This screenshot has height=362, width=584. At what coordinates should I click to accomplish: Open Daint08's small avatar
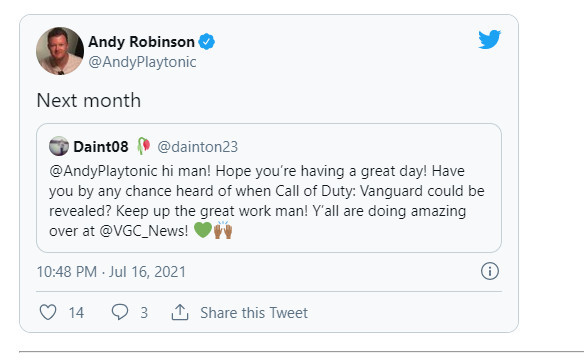pyautogui.click(x=59, y=146)
